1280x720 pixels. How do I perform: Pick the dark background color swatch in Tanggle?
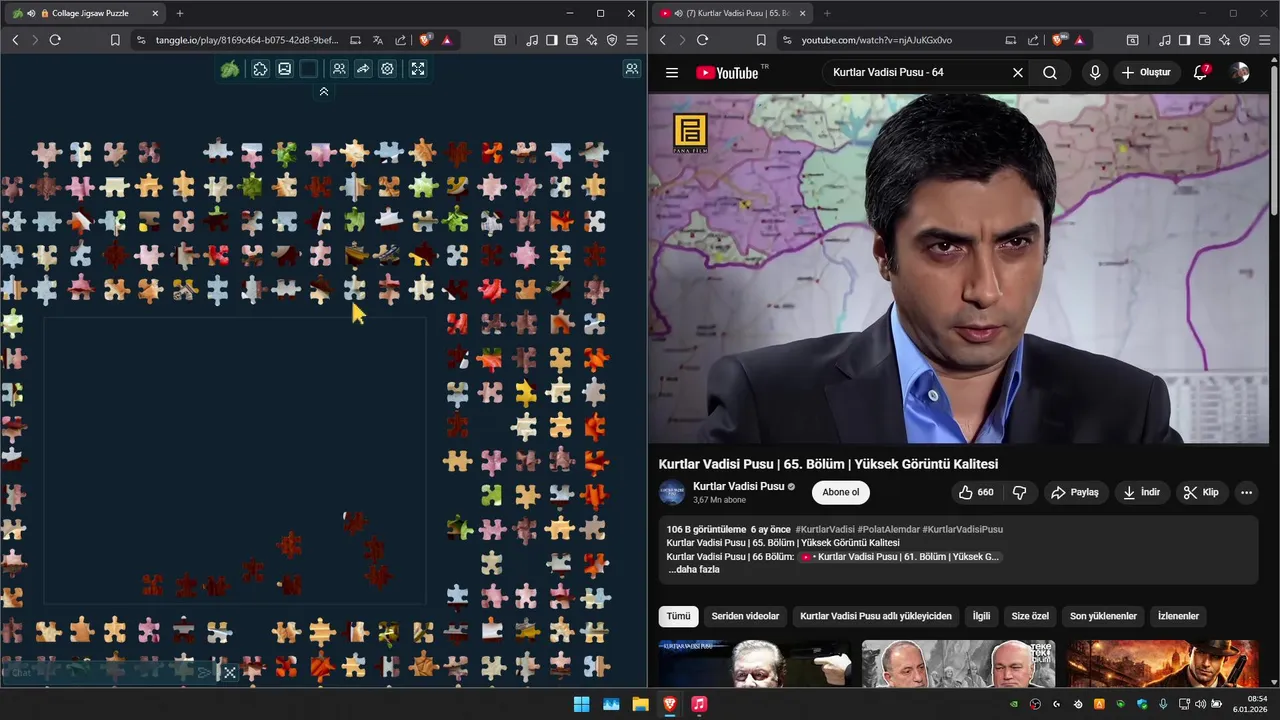(x=309, y=69)
